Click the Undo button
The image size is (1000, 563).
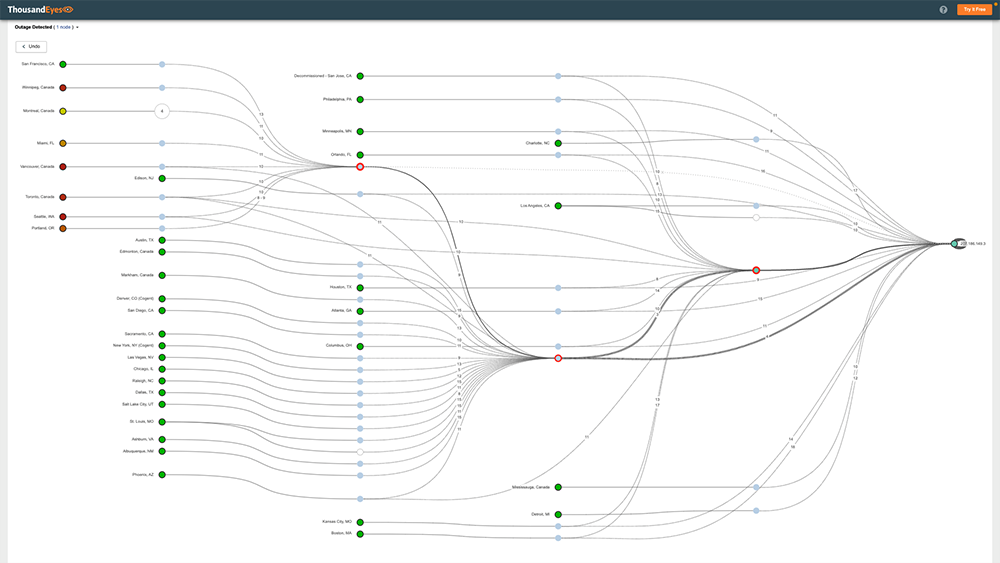(31, 47)
